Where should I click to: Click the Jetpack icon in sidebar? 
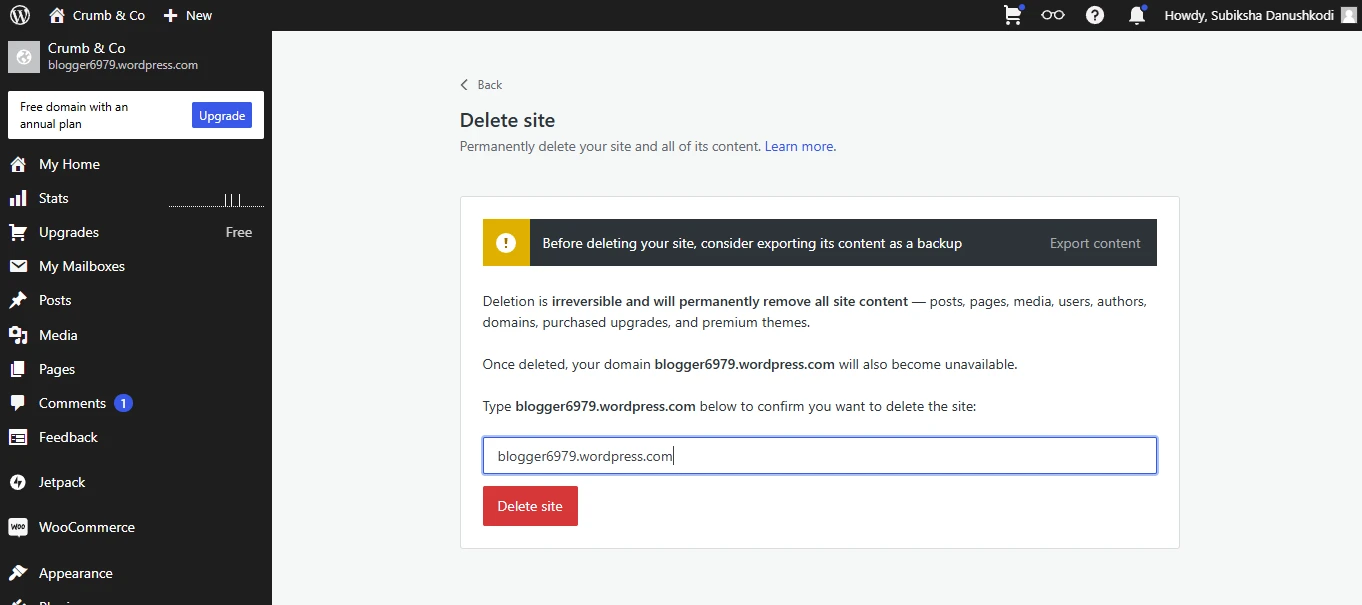tap(18, 482)
